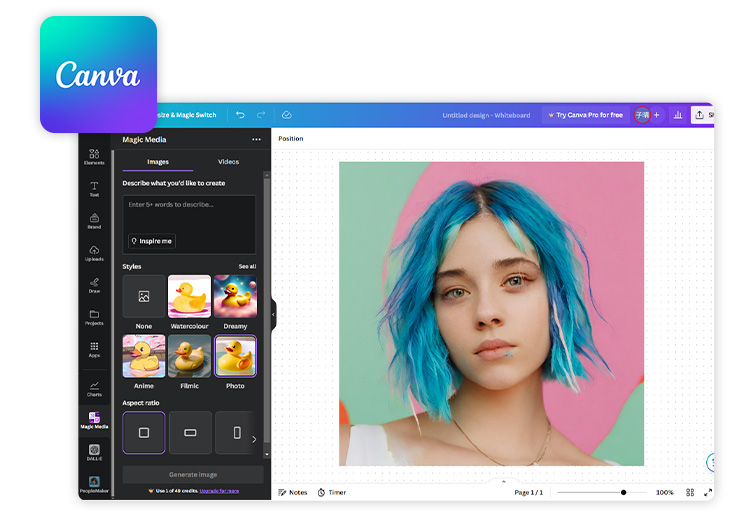Select the blue-haired portrait image on canvas
750x514 pixels.
(491, 314)
